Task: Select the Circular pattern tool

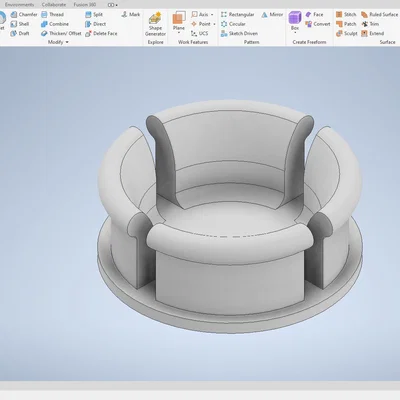Action: tap(233, 24)
